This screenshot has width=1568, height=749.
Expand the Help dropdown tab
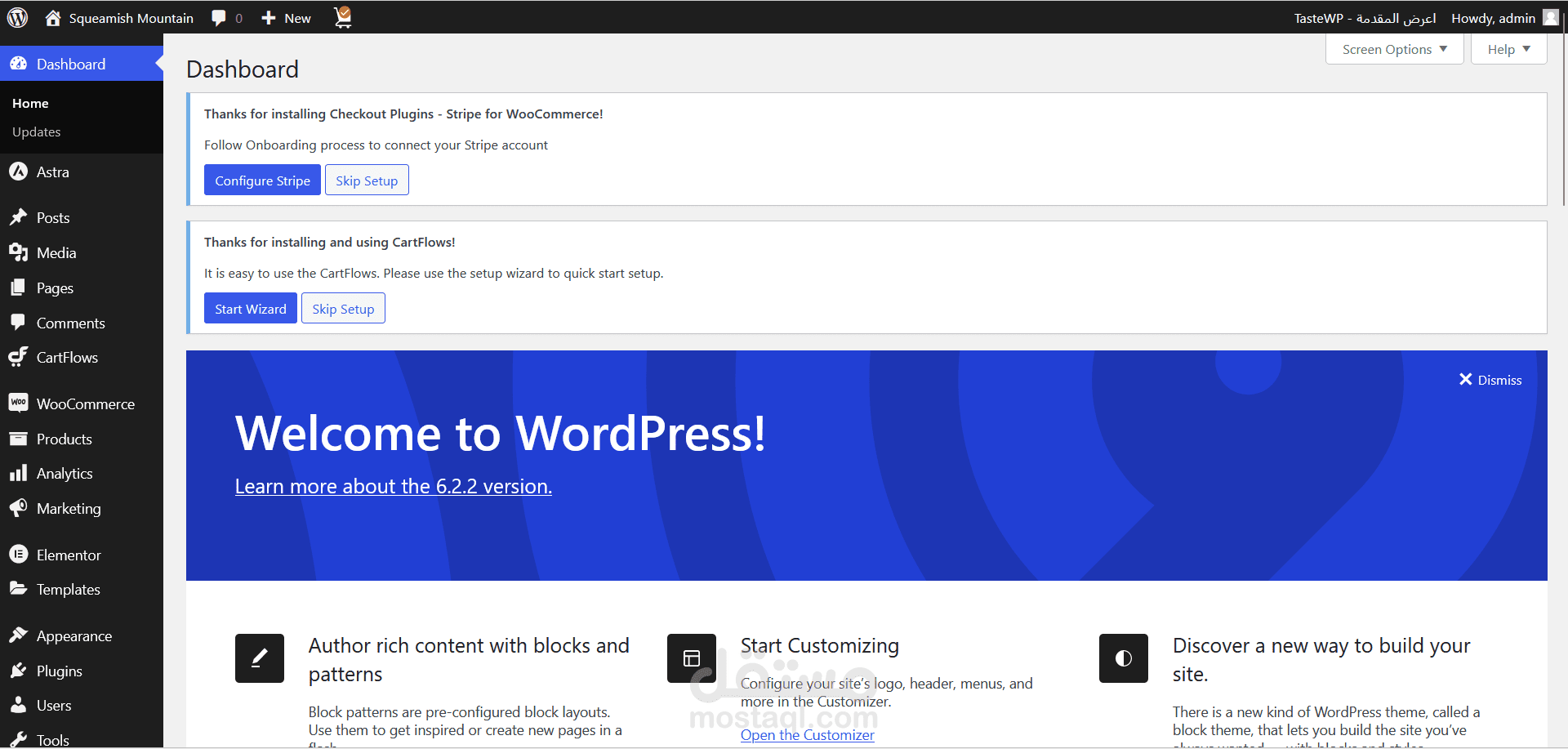pos(1509,49)
